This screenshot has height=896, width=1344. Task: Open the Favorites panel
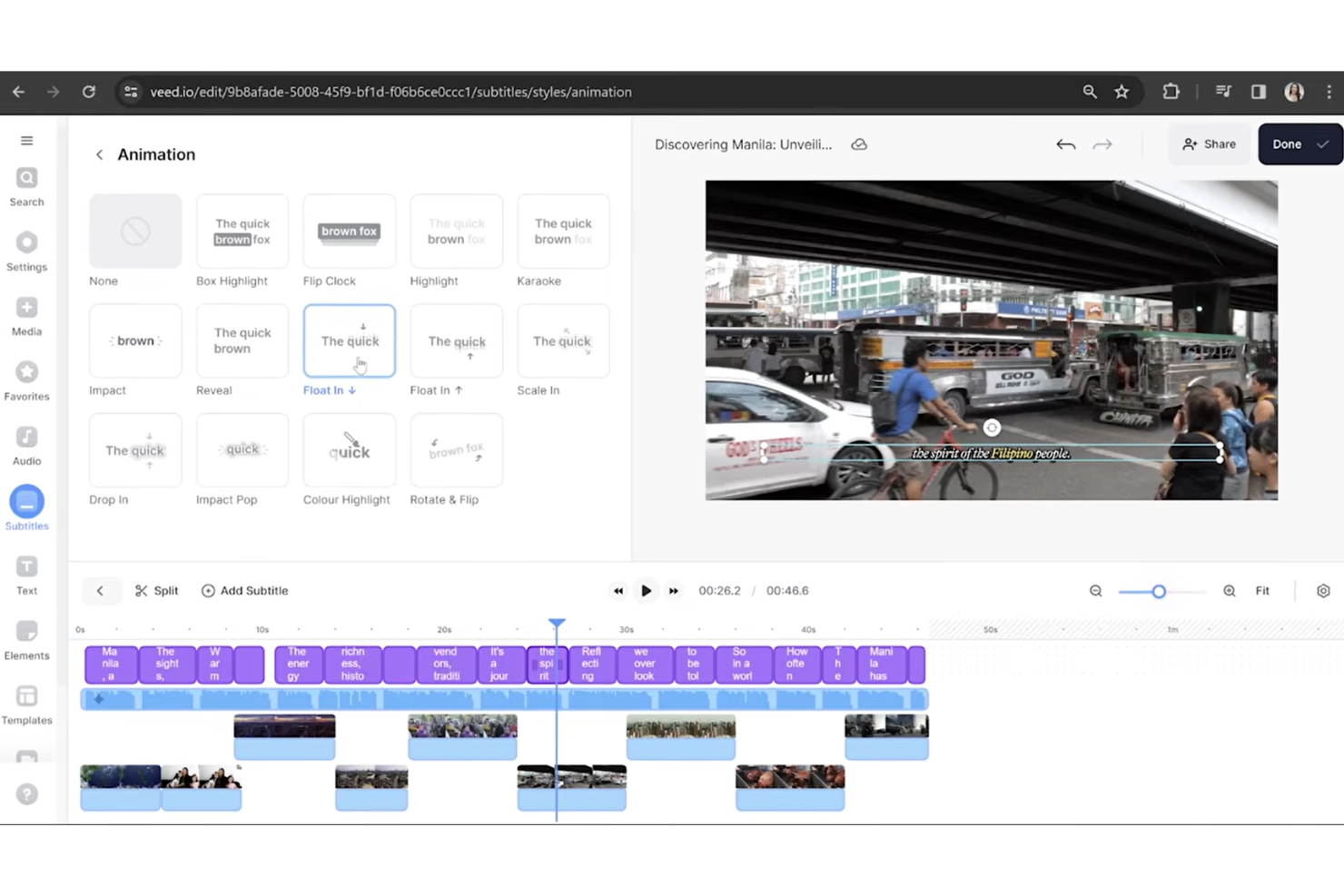pos(26,381)
